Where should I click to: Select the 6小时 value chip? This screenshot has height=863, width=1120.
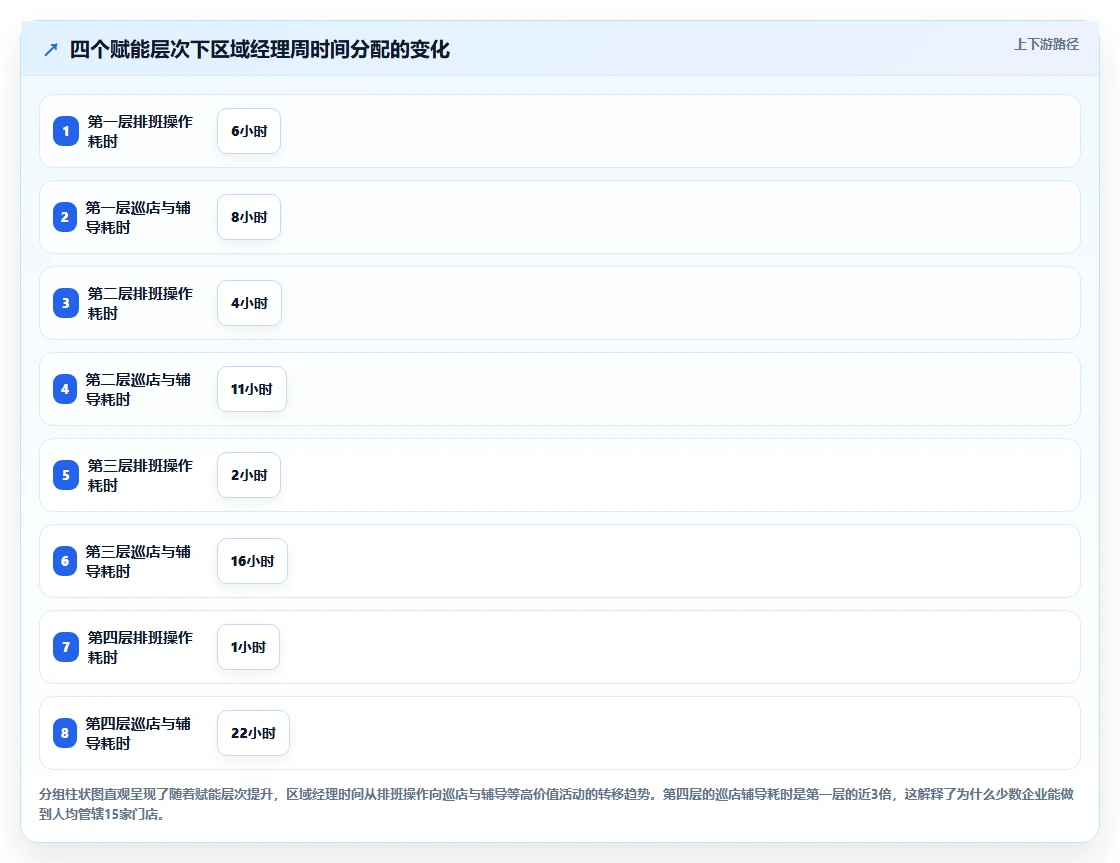click(x=249, y=131)
